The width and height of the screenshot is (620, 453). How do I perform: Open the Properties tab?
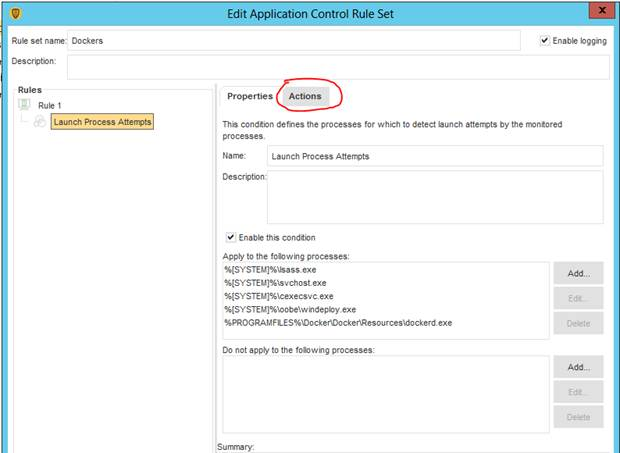pos(250,96)
